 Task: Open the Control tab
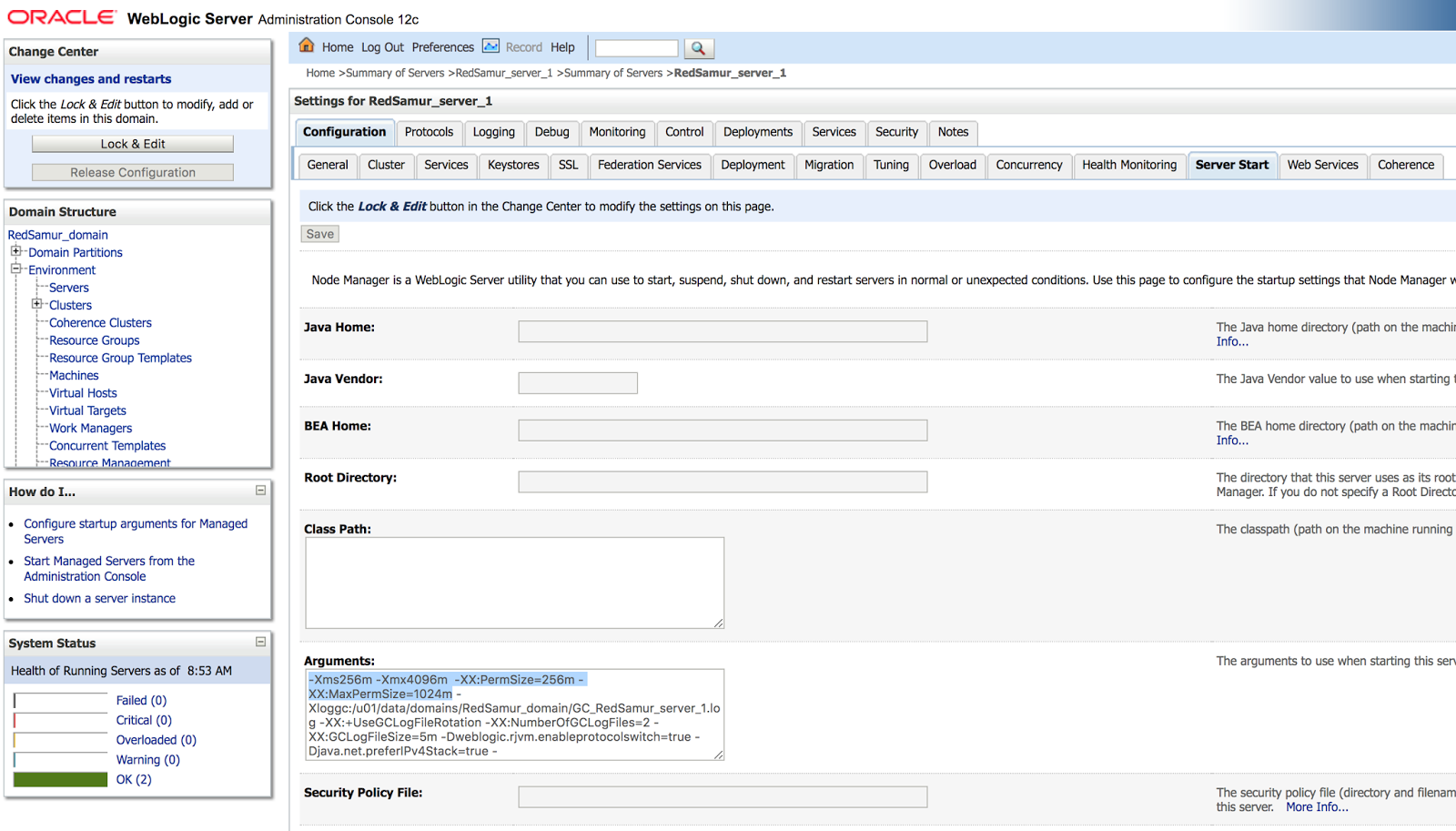pos(684,132)
